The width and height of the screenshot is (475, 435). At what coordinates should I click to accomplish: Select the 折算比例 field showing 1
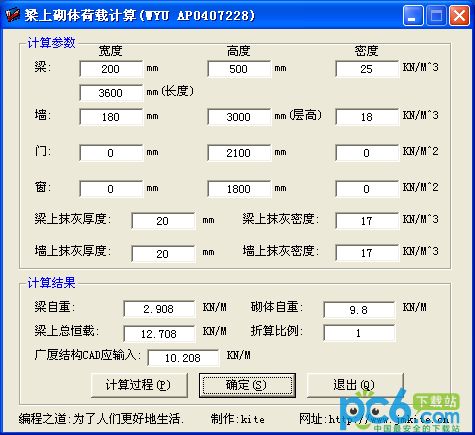359,333
